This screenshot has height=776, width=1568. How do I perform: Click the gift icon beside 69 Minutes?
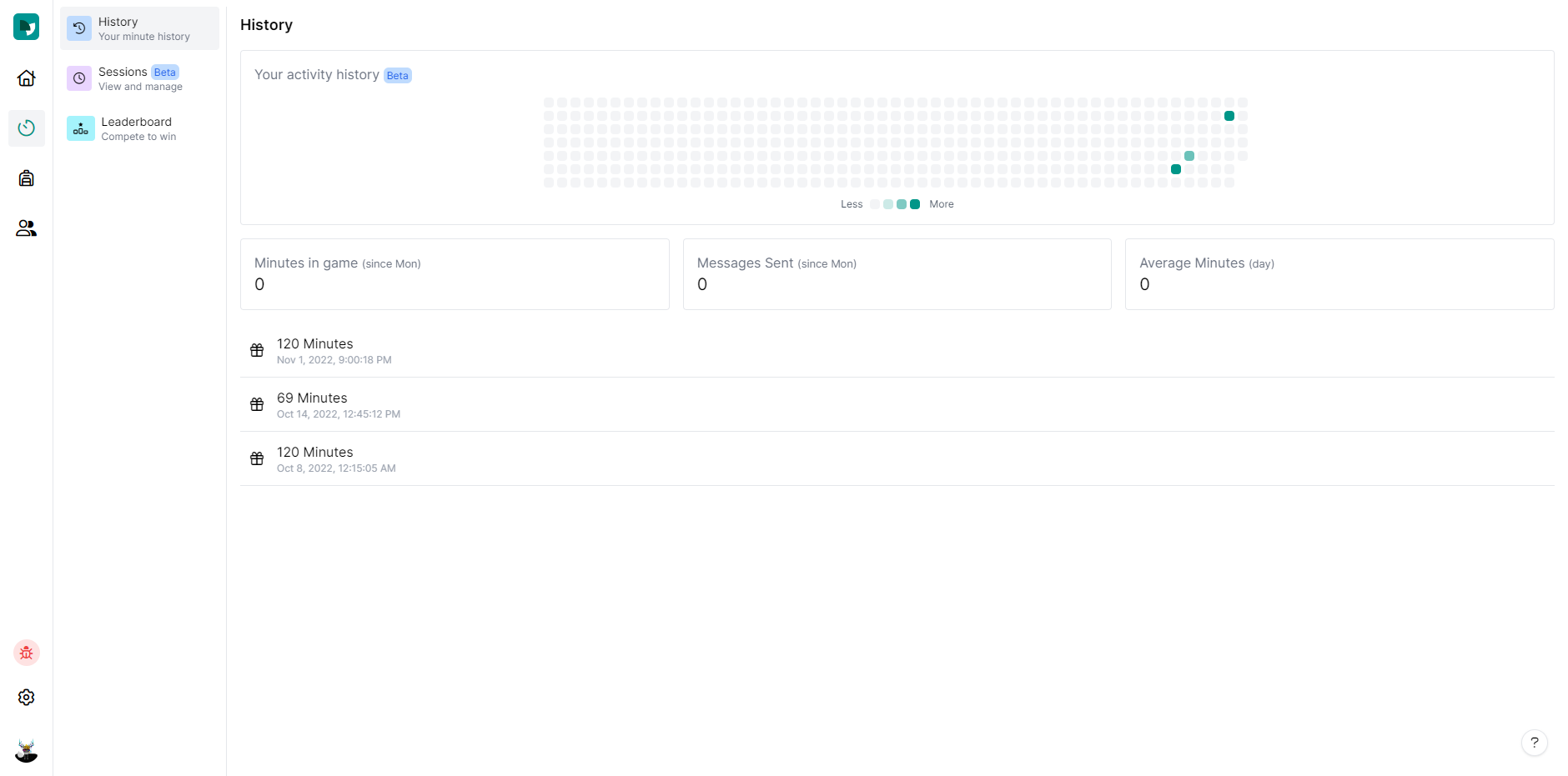(256, 404)
